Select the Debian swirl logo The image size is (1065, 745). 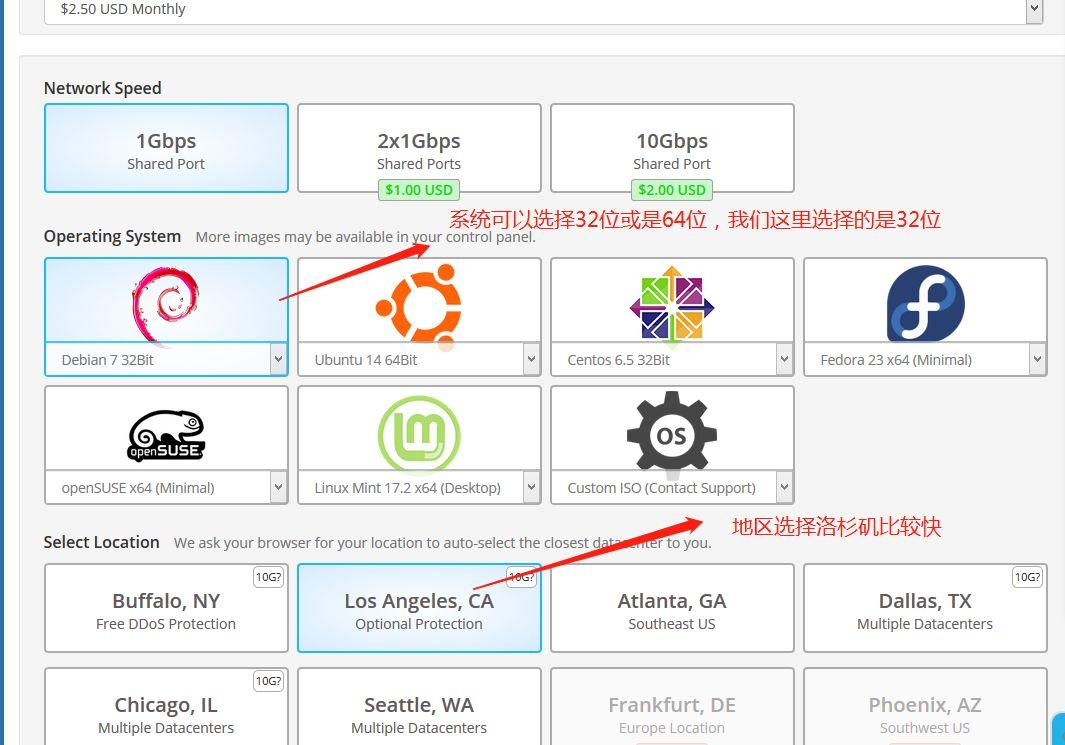[165, 305]
